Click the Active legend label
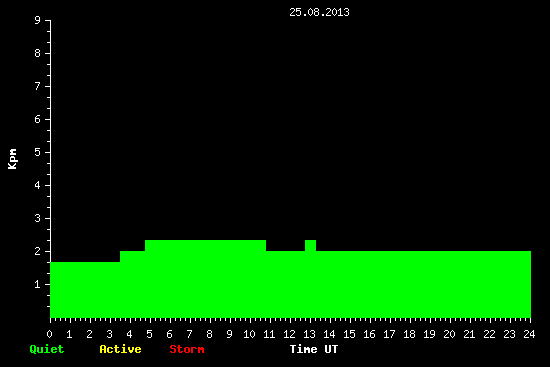This screenshot has width=550, height=367. pos(120,349)
